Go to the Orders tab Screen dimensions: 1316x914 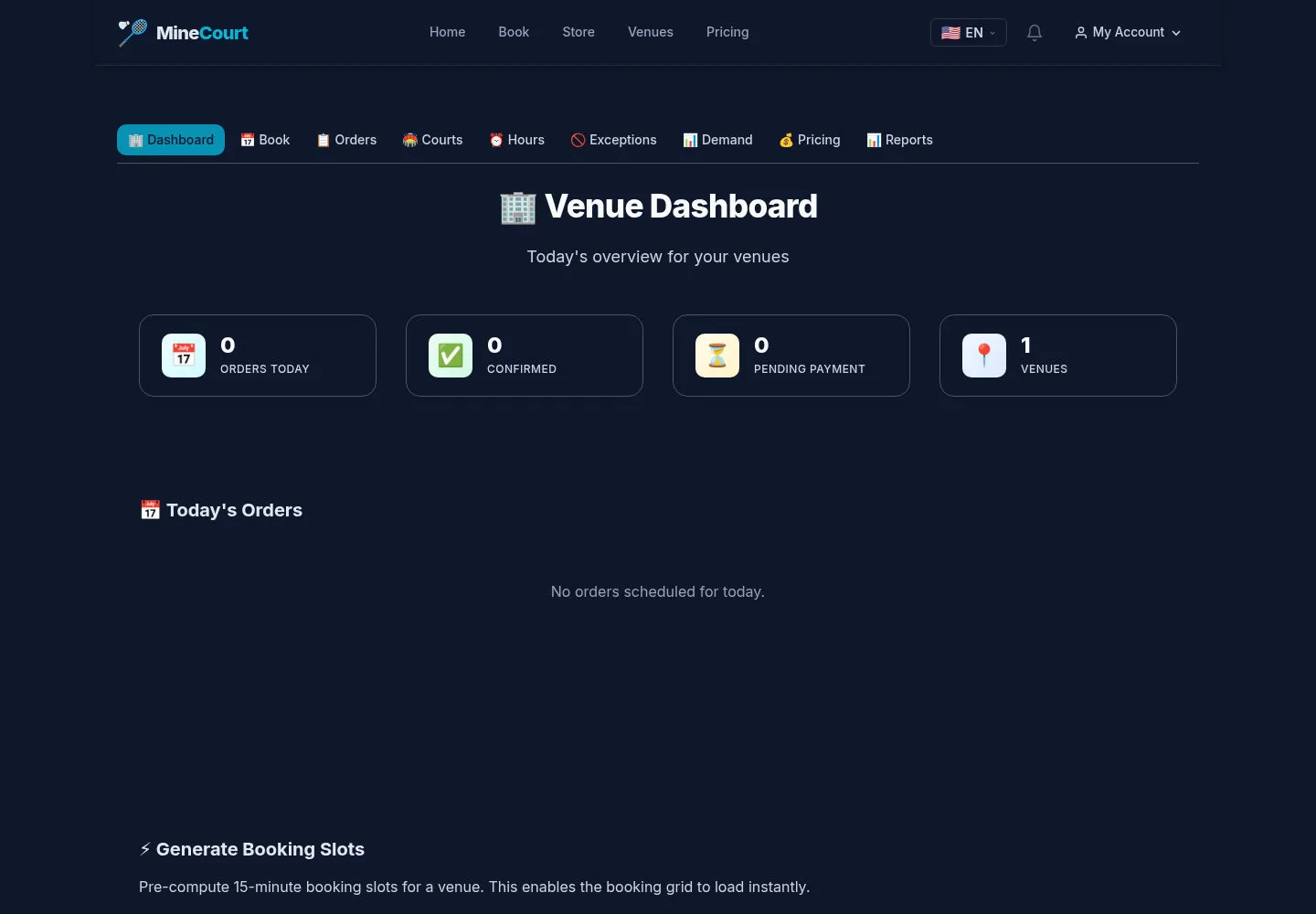(346, 140)
